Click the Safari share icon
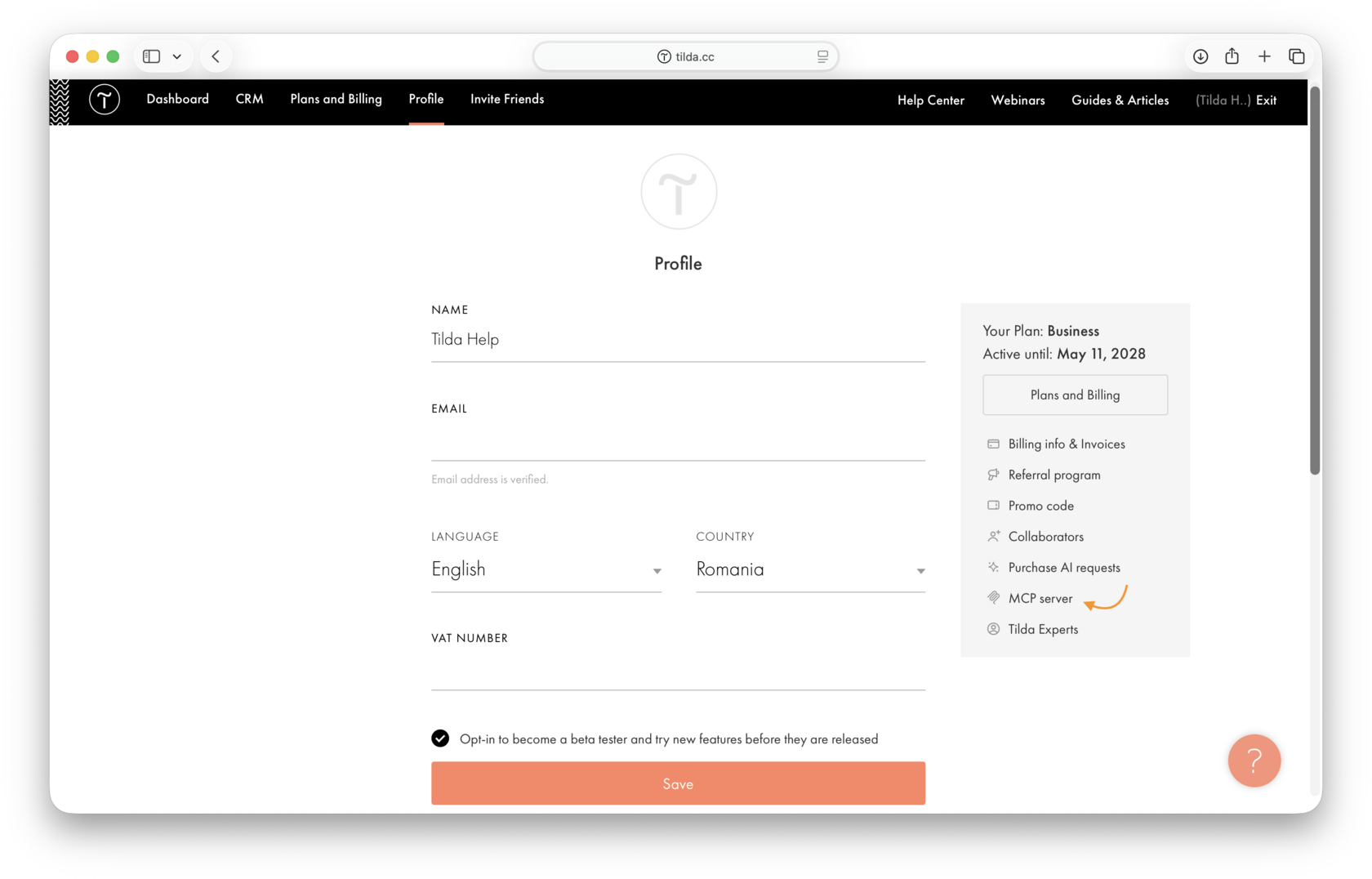Viewport: 1372px width, 879px height. pyautogui.click(x=1232, y=56)
